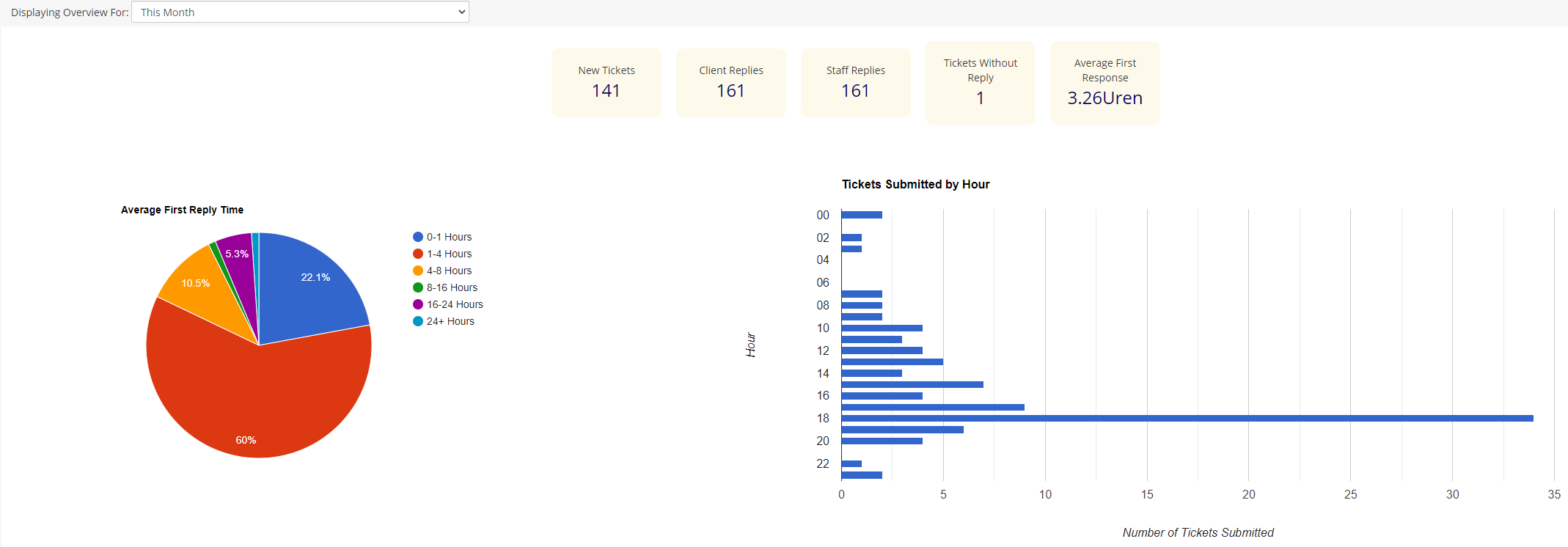Click the top bar for hour 00
Image resolution: width=1568 pixels, height=547 pixels.
[x=862, y=215]
